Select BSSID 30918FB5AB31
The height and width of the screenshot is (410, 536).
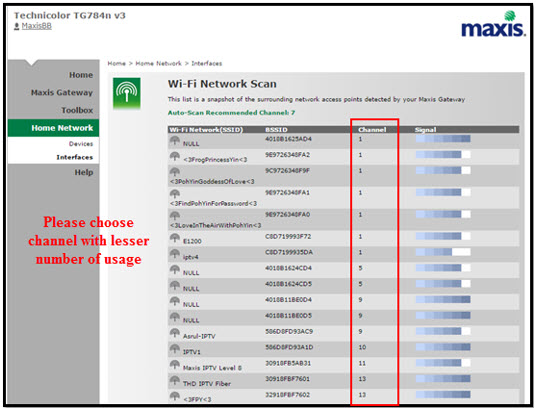(288, 363)
